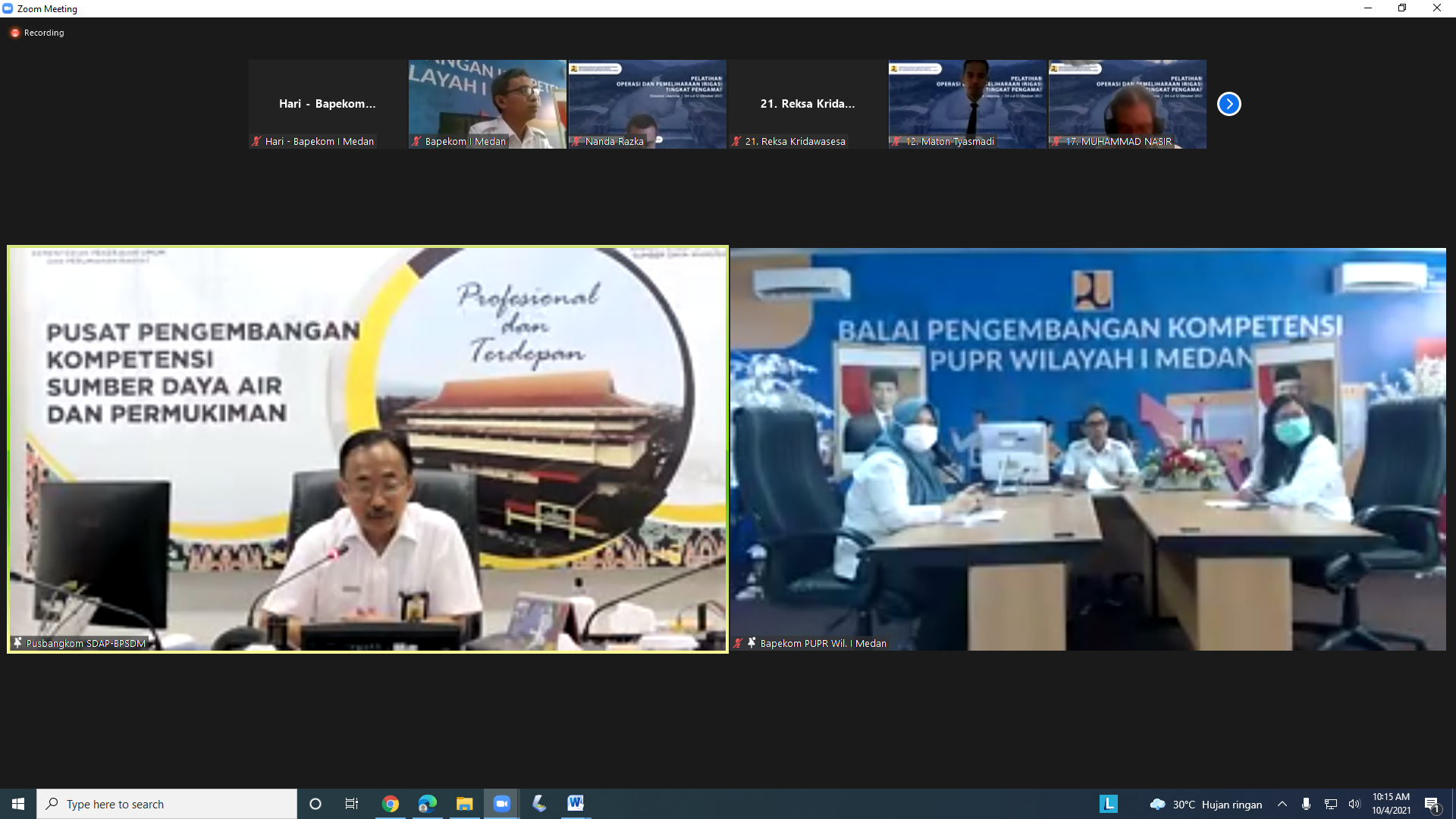1456x819 pixels.
Task: Open the crescent-shaped app icon on taskbar
Action: pyautogui.click(x=539, y=804)
